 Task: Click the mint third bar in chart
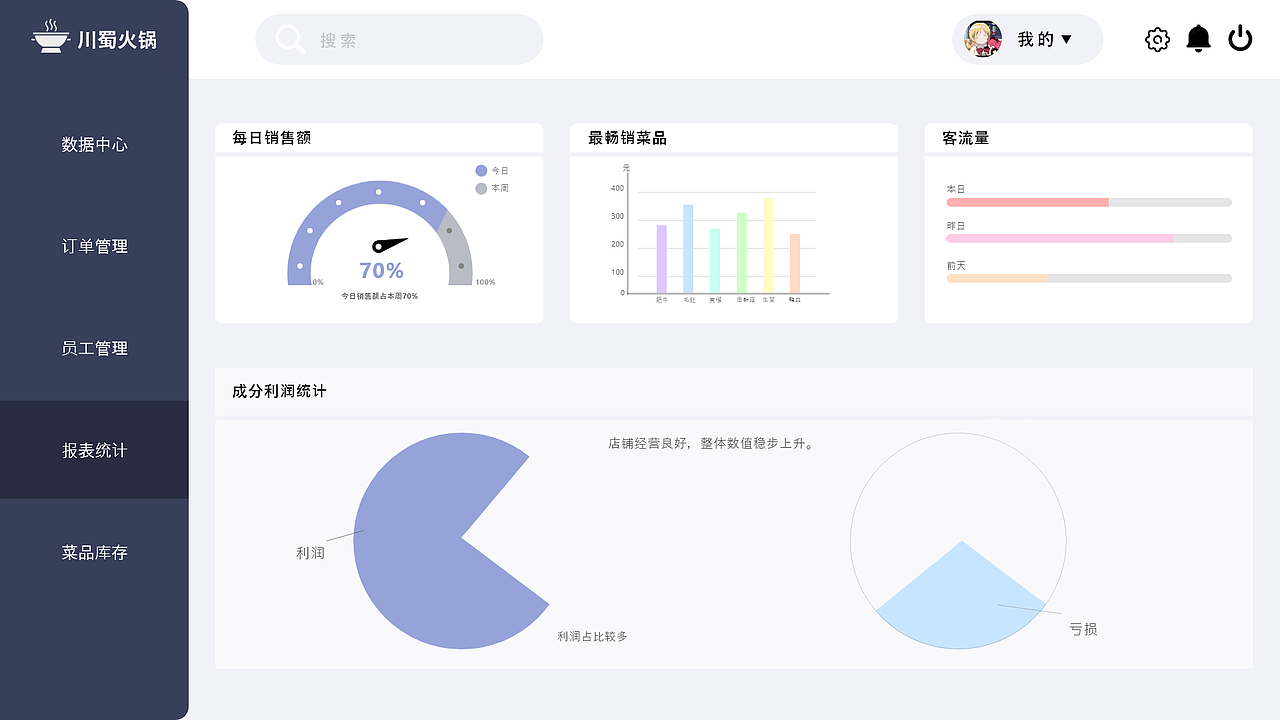(715, 261)
